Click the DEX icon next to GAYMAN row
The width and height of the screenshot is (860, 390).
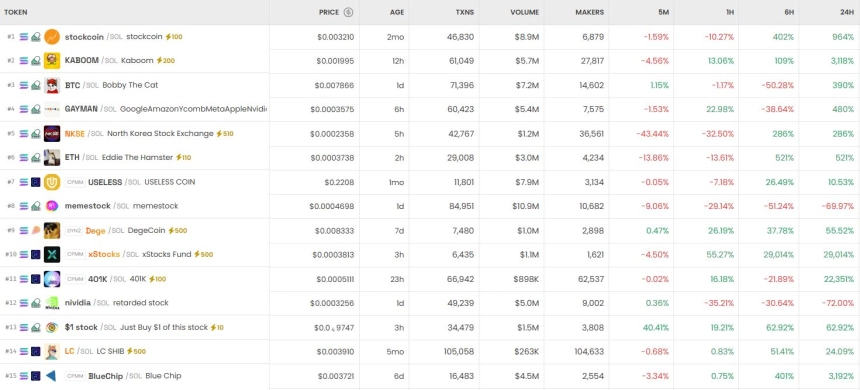(36, 109)
